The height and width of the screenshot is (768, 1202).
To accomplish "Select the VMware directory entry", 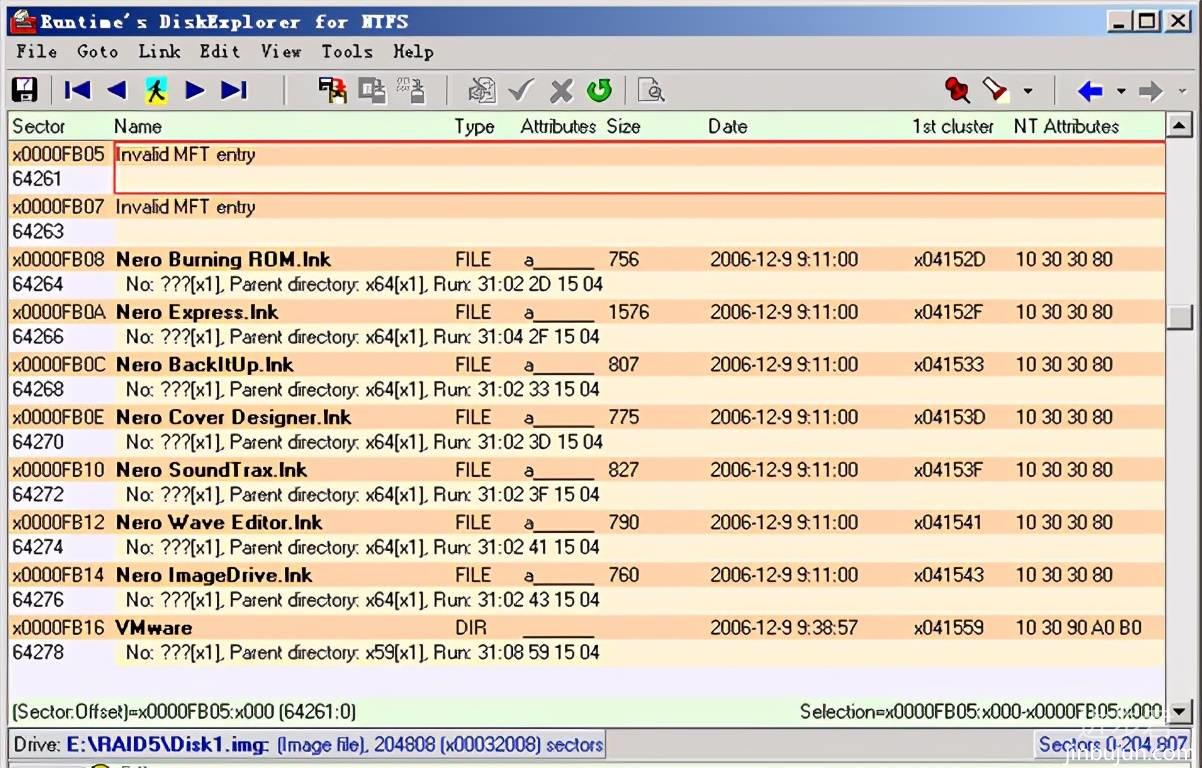I will (x=587, y=640).
